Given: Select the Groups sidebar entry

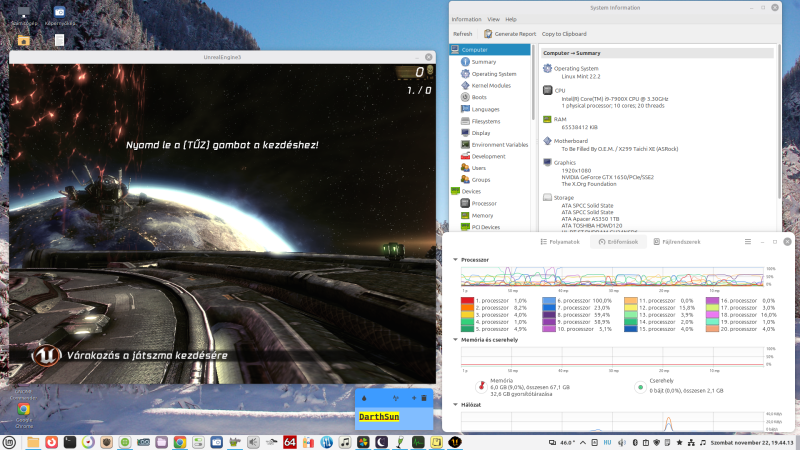Looking at the screenshot, I should pos(481,180).
